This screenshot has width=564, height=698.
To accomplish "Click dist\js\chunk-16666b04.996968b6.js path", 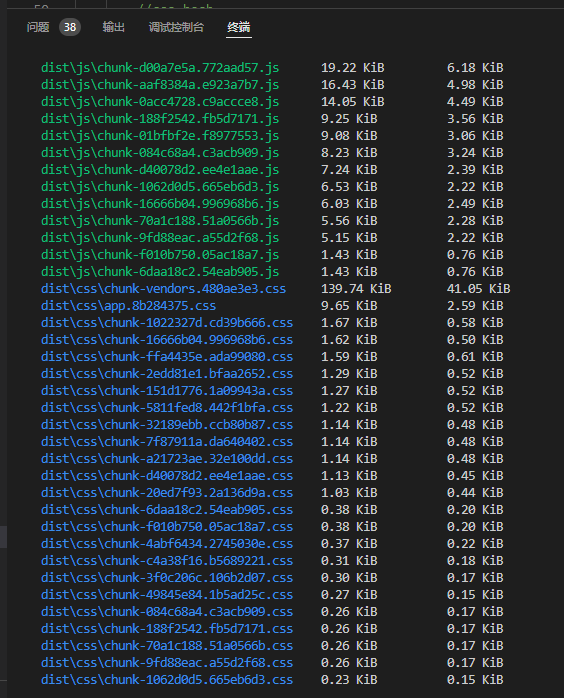I will (160, 203).
